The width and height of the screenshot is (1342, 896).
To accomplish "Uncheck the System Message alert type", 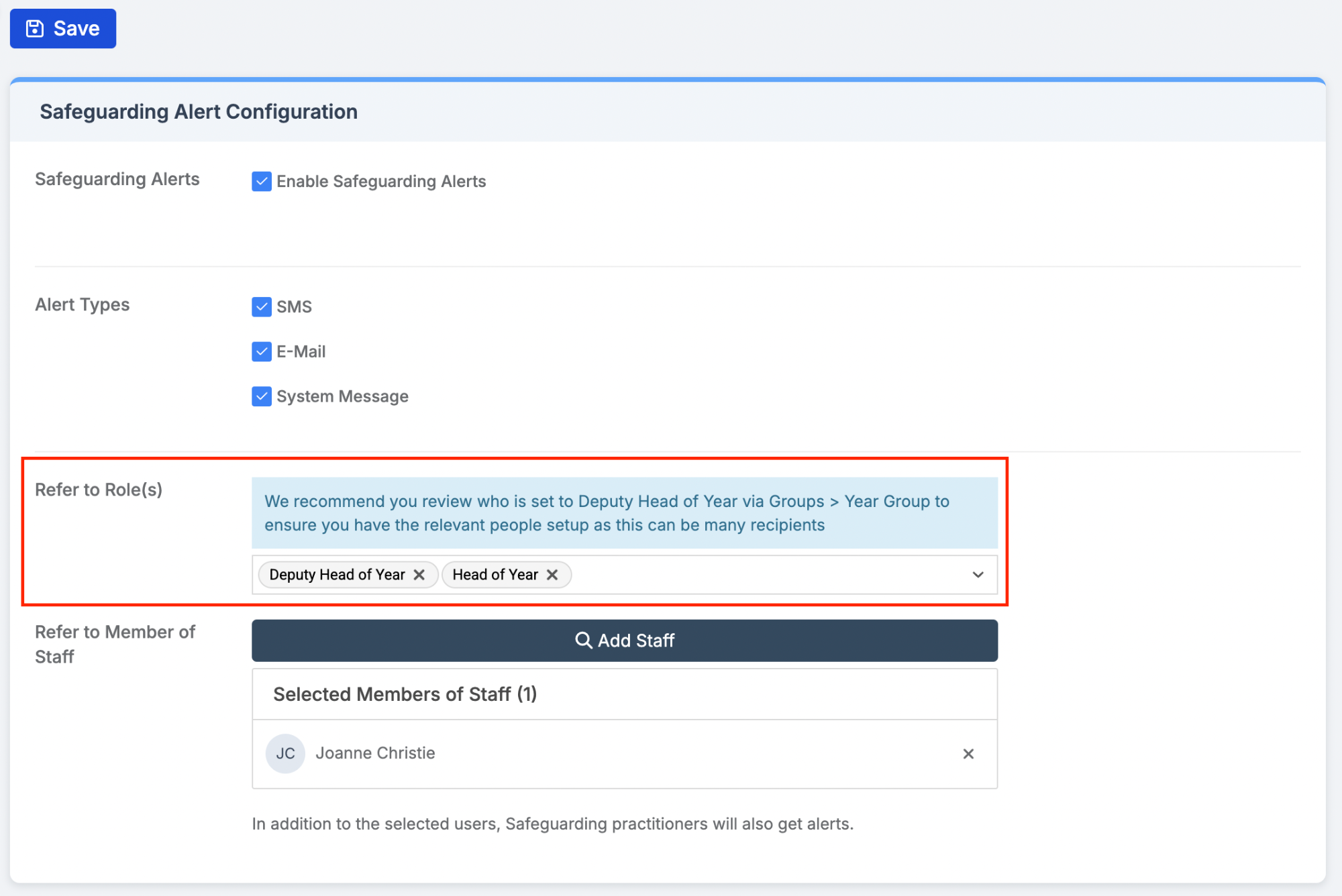I will coord(261,396).
